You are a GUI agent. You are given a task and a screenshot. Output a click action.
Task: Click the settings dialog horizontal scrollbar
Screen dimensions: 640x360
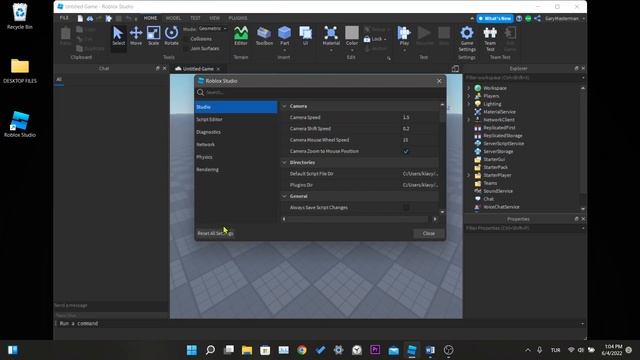[x=359, y=219]
